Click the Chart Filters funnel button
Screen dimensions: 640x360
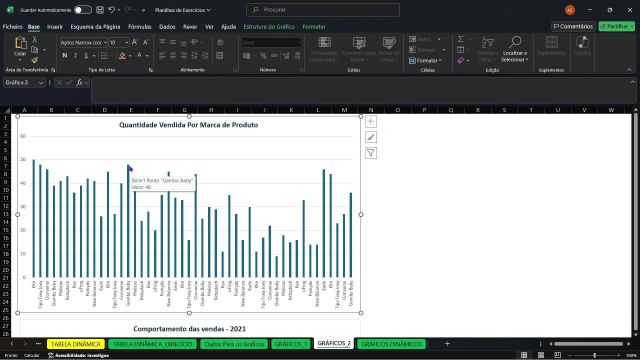click(371, 153)
